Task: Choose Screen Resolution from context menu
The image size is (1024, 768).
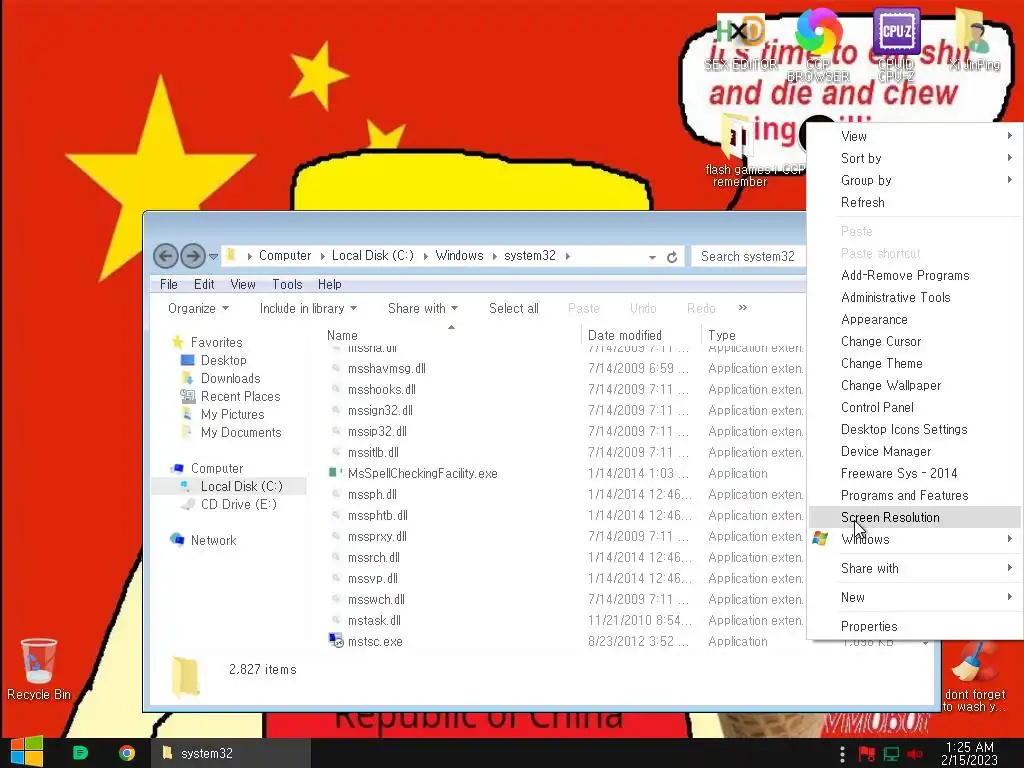Action: pos(915,517)
